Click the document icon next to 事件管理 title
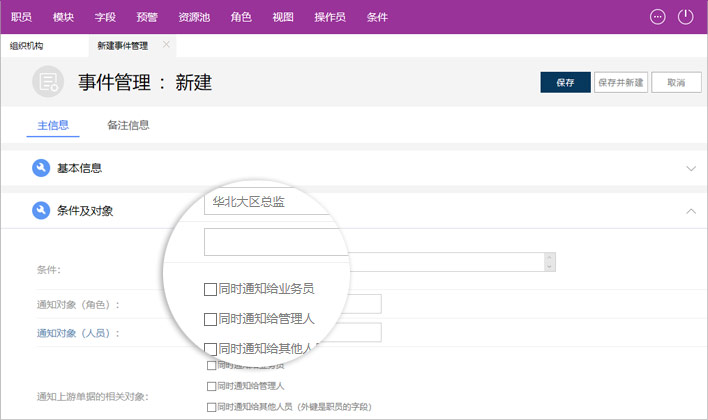Viewport: 708px width, 420px height. pyautogui.click(x=48, y=82)
